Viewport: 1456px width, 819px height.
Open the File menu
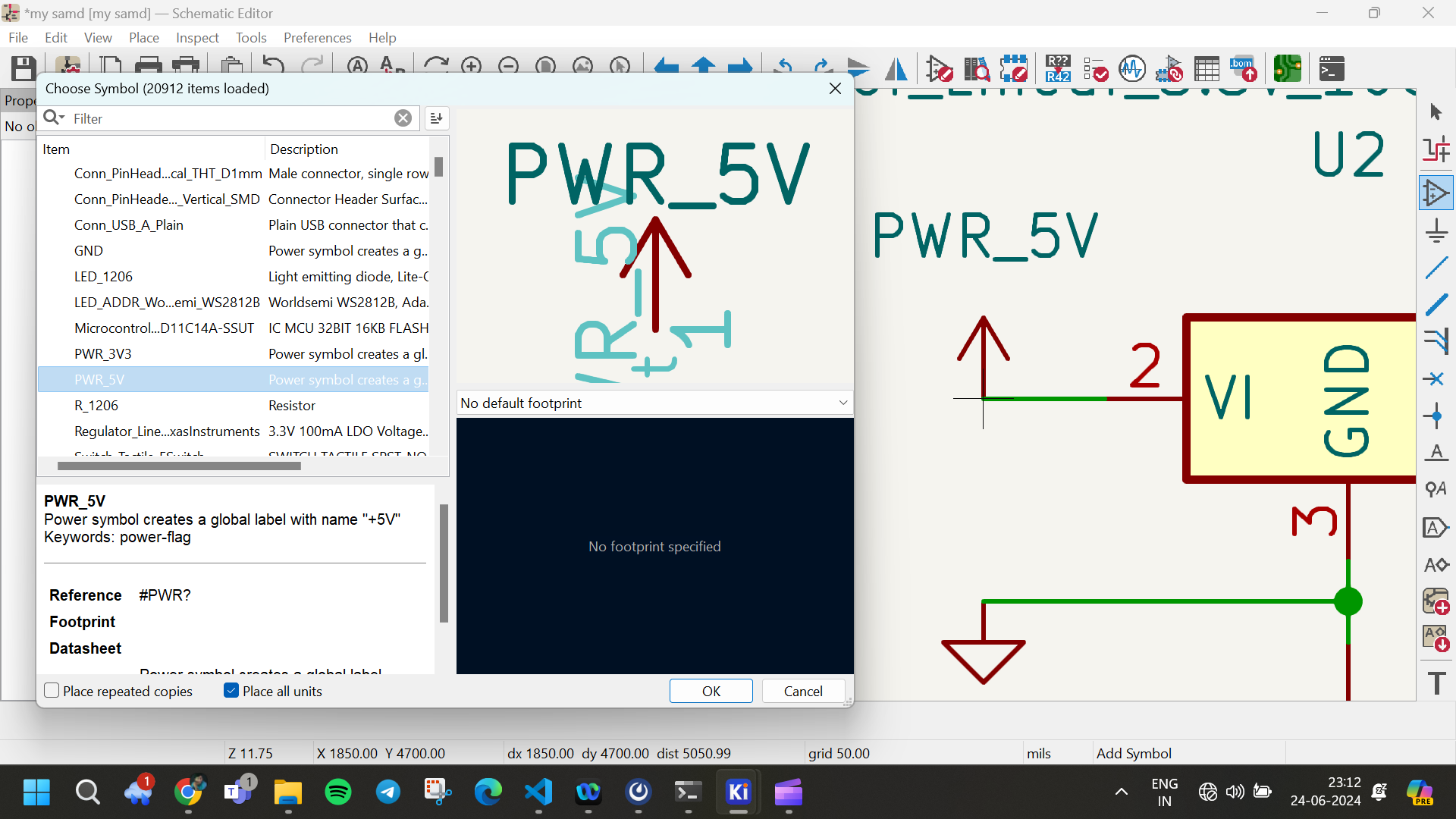pos(18,38)
